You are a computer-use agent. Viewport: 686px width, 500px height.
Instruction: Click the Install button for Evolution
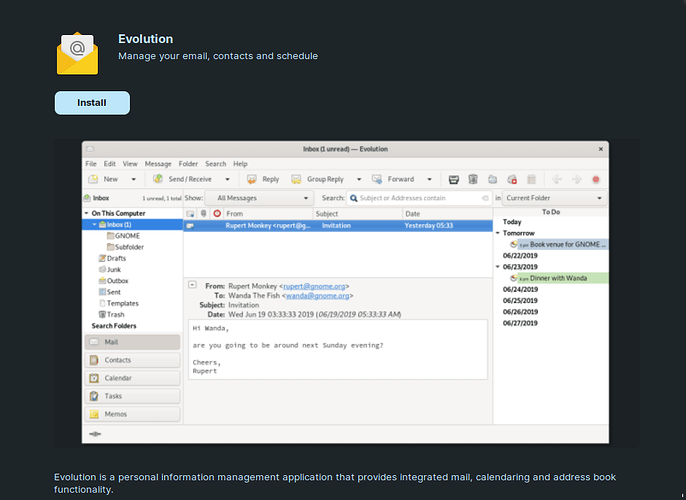92,103
